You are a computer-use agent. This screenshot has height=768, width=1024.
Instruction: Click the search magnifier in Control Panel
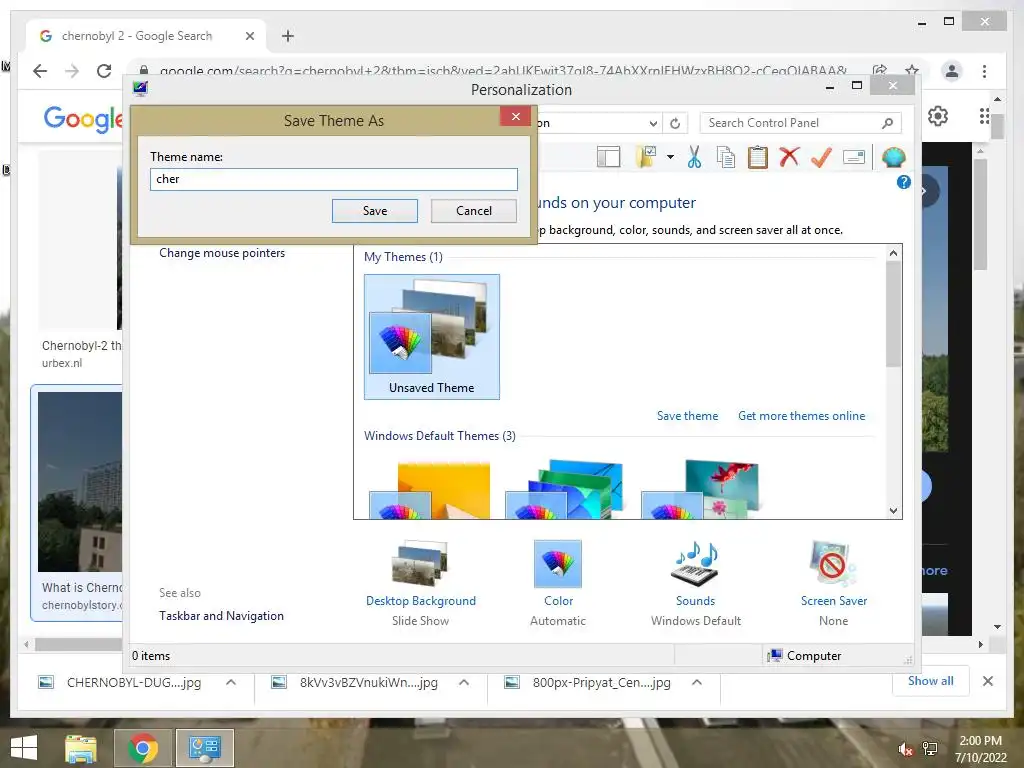(x=887, y=123)
